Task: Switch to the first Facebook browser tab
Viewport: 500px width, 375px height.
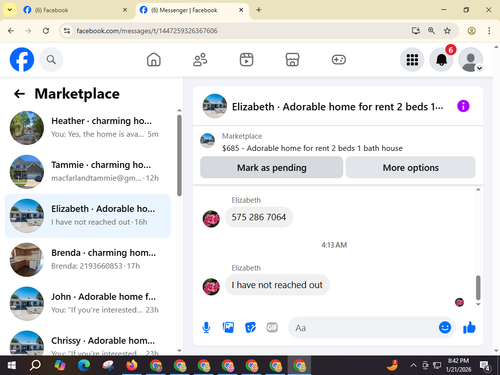Action: (75, 10)
